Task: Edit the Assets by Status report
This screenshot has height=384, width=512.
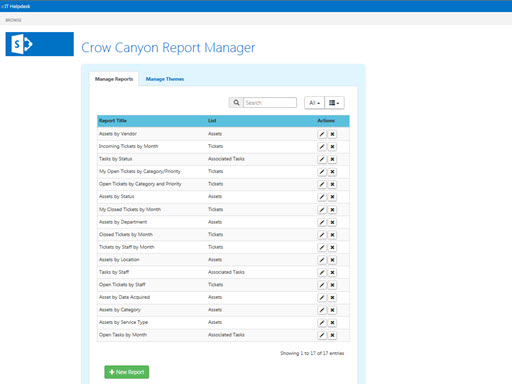Action: (x=322, y=197)
